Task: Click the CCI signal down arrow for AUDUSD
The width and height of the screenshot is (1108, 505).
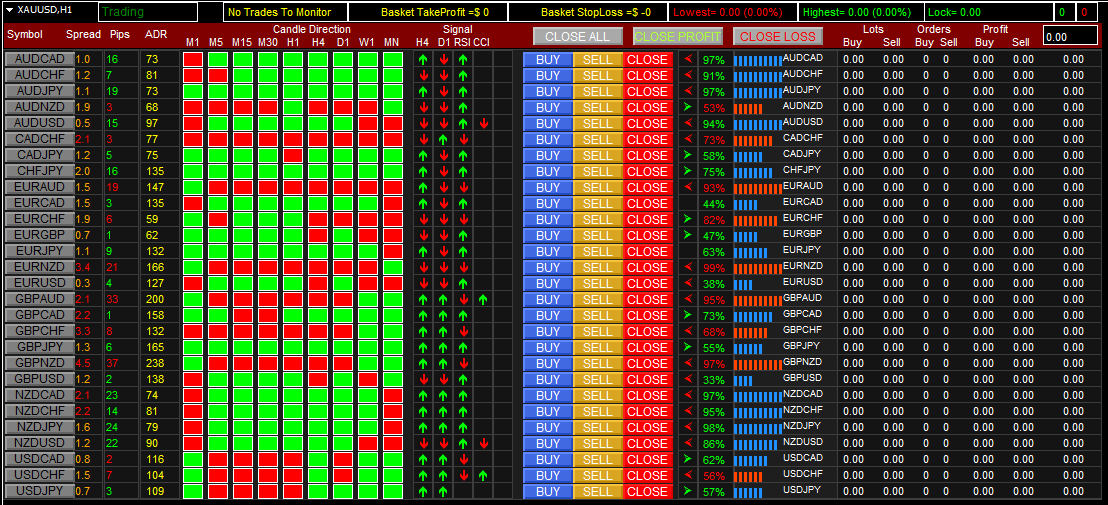Action: (x=483, y=124)
